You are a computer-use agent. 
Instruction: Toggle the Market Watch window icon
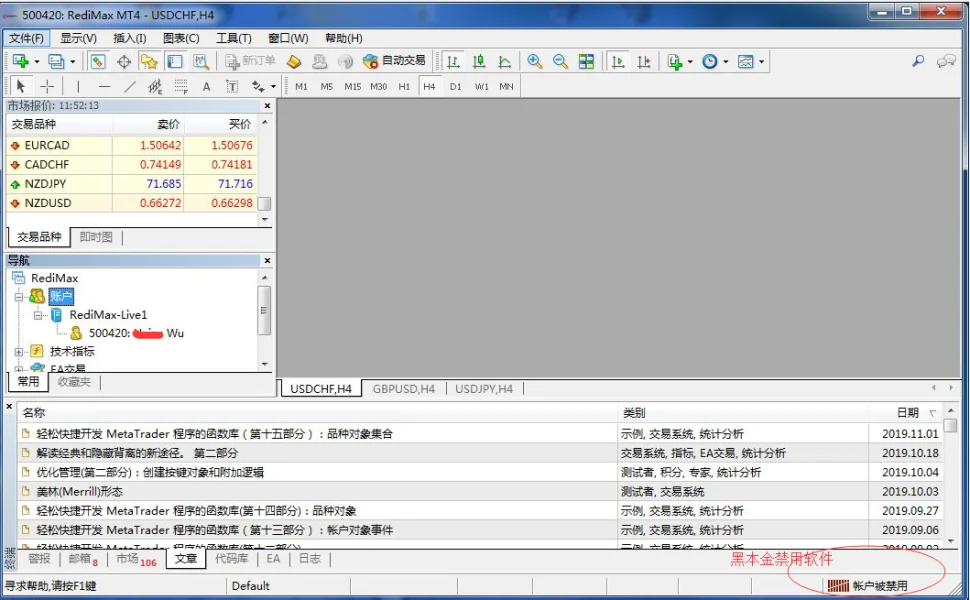tap(98, 61)
